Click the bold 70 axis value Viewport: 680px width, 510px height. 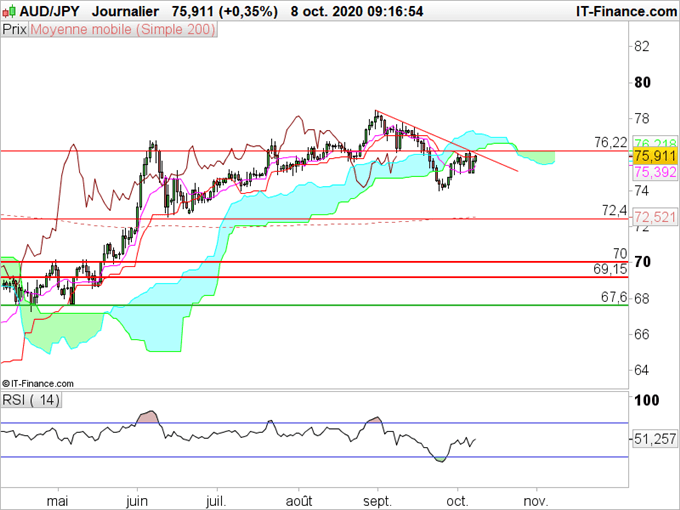642,262
